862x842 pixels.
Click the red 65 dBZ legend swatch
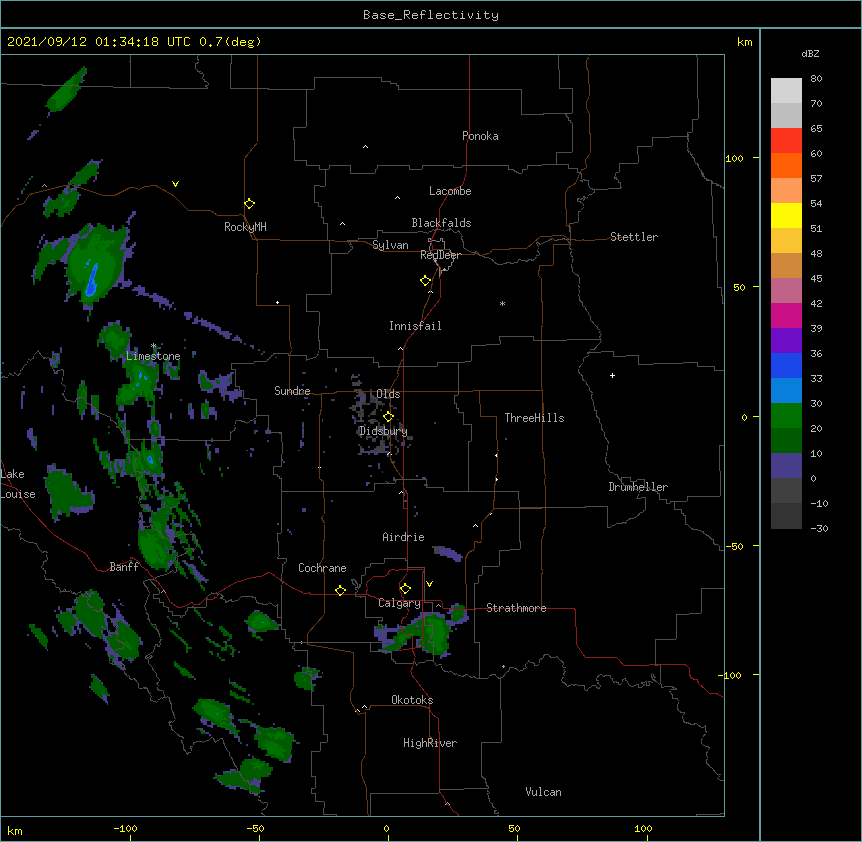[x=786, y=140]
